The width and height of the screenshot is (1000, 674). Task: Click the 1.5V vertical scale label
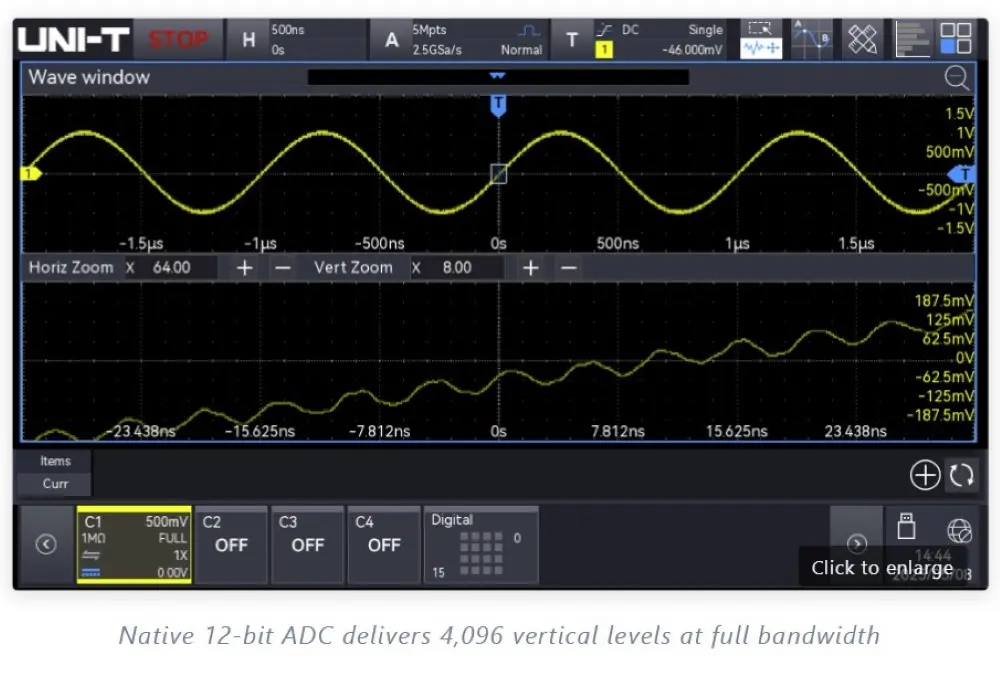[x=959, y=114]
